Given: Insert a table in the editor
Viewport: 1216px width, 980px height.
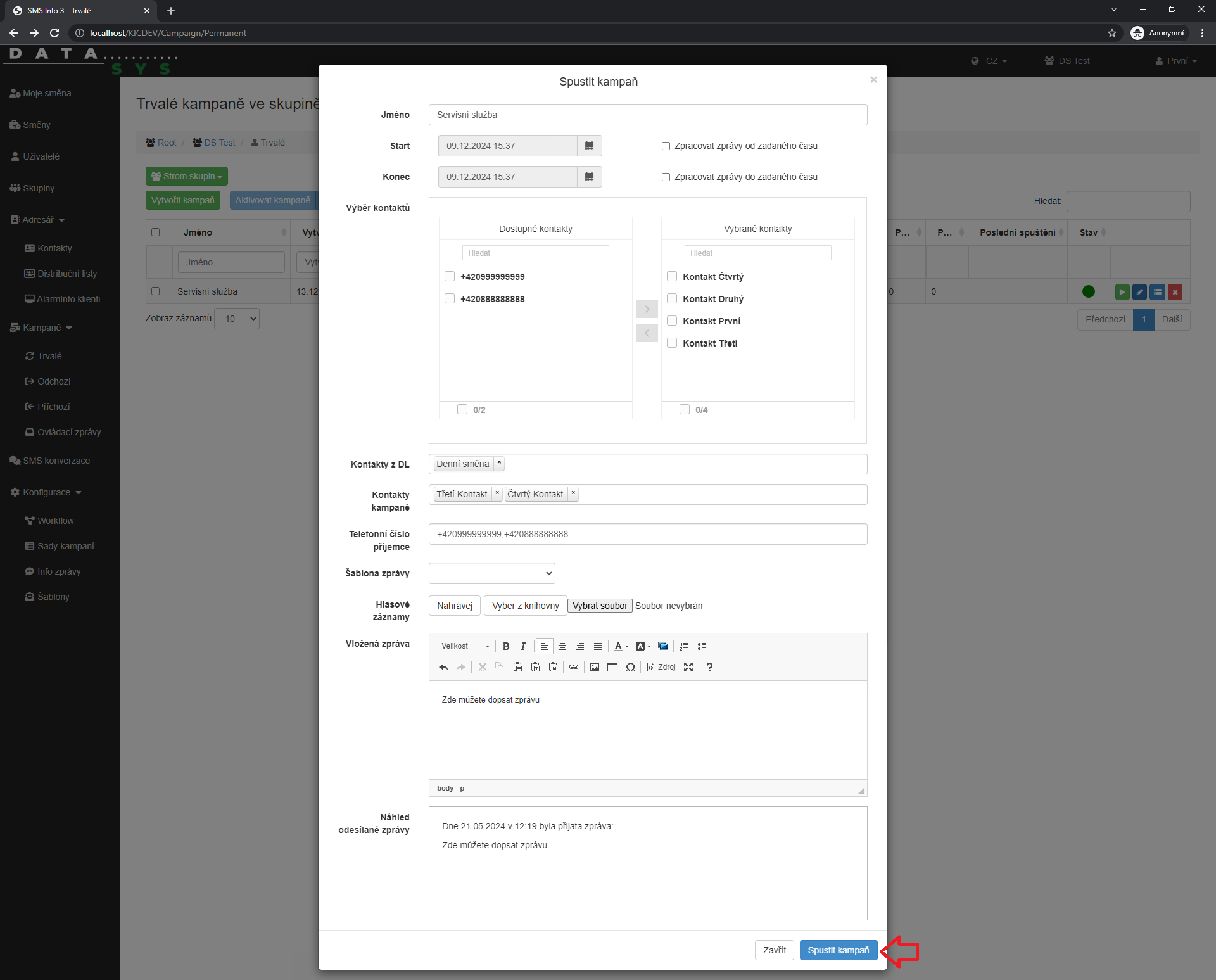Looking at the screenshot, I should pos(612,667).
